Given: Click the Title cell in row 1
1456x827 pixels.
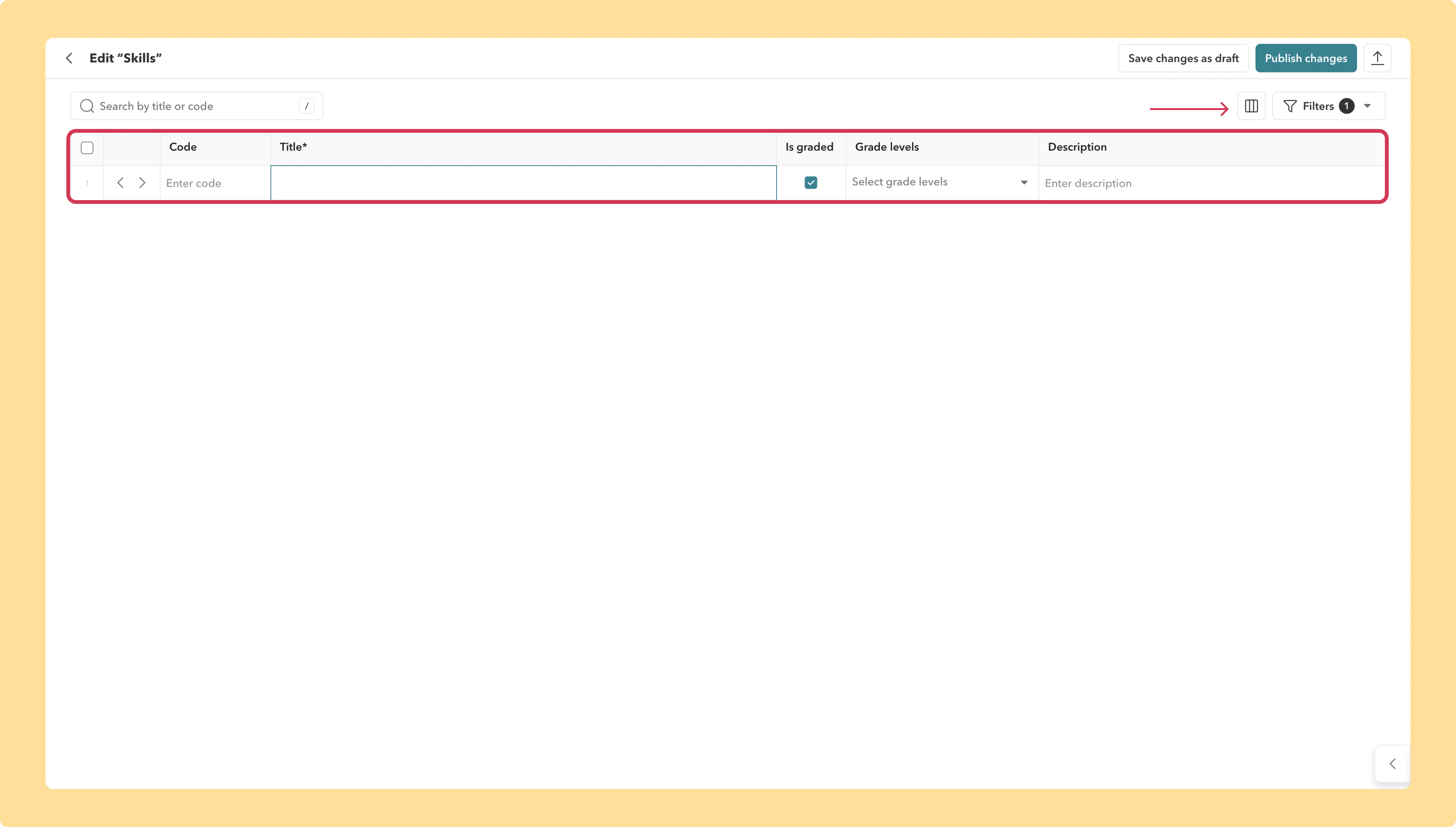Looking at the screenshot, I should click(523, 183).
